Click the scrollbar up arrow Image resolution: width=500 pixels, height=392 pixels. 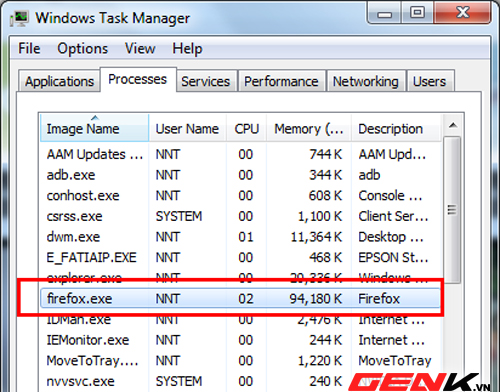click(453, 126)
